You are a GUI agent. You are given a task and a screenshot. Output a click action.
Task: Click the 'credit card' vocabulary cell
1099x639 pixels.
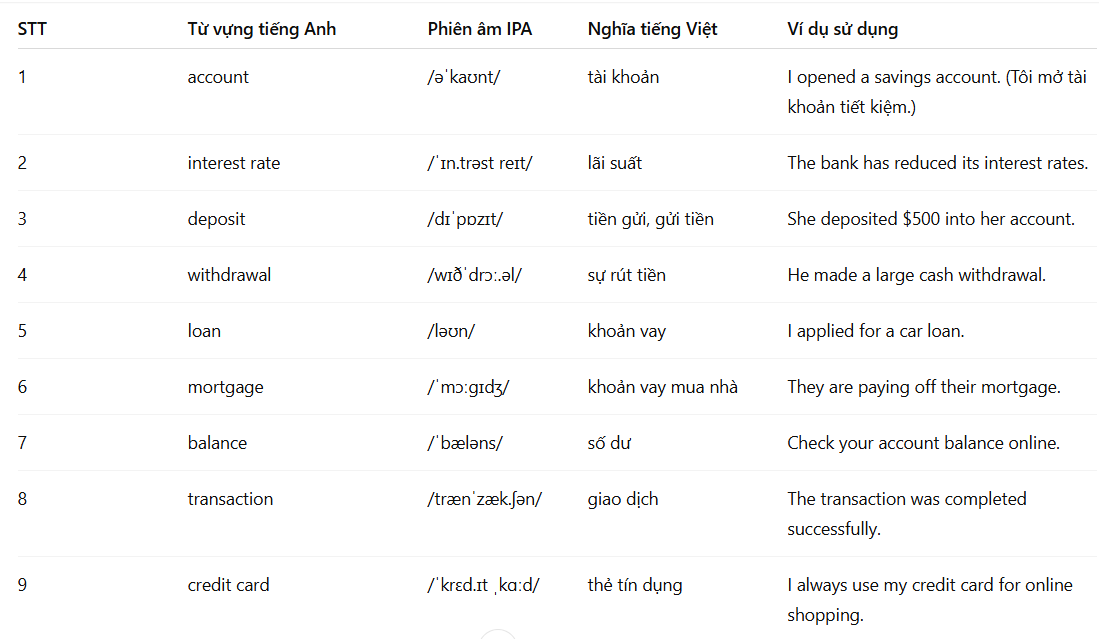coord(228,585)
